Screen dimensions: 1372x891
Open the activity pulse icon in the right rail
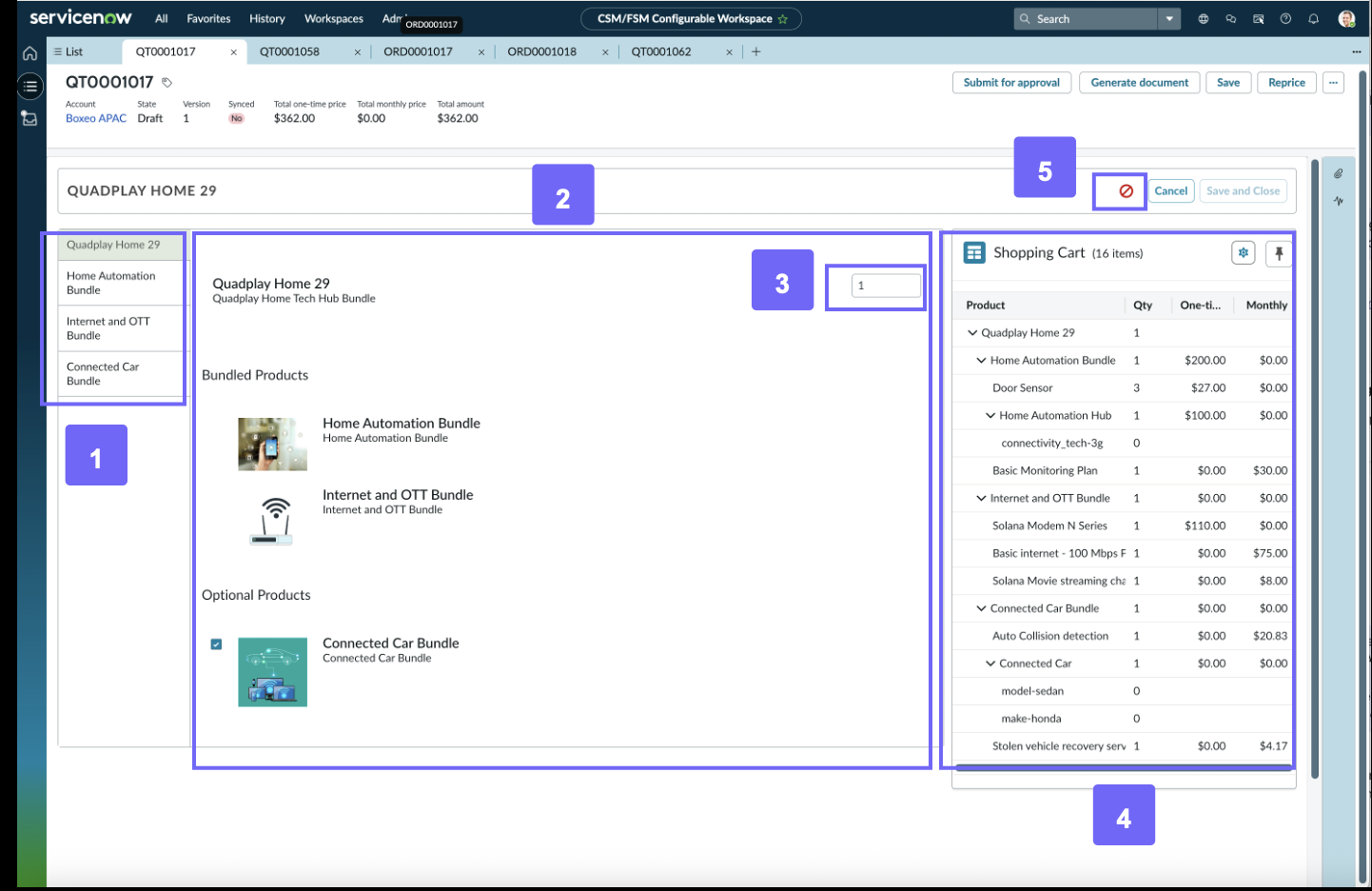tap(1338, 201)
